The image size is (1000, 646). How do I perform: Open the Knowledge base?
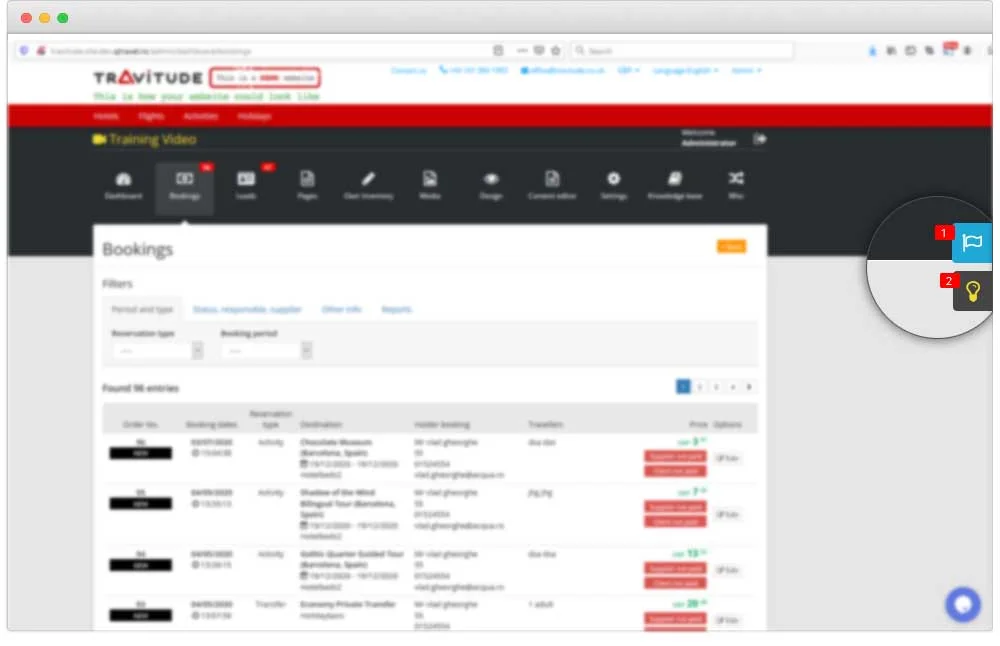coord(675,185)
